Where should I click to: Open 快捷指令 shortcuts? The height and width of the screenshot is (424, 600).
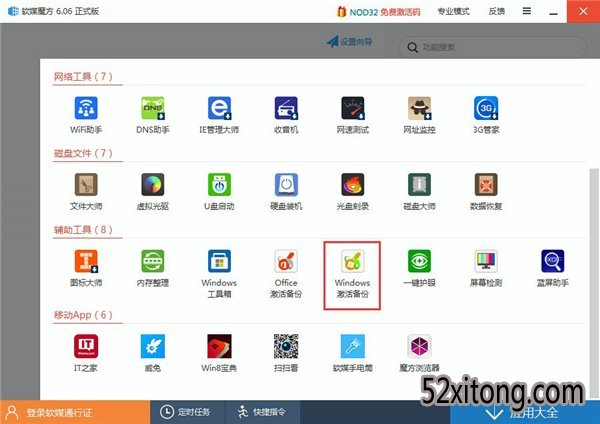tap(262, 412)
